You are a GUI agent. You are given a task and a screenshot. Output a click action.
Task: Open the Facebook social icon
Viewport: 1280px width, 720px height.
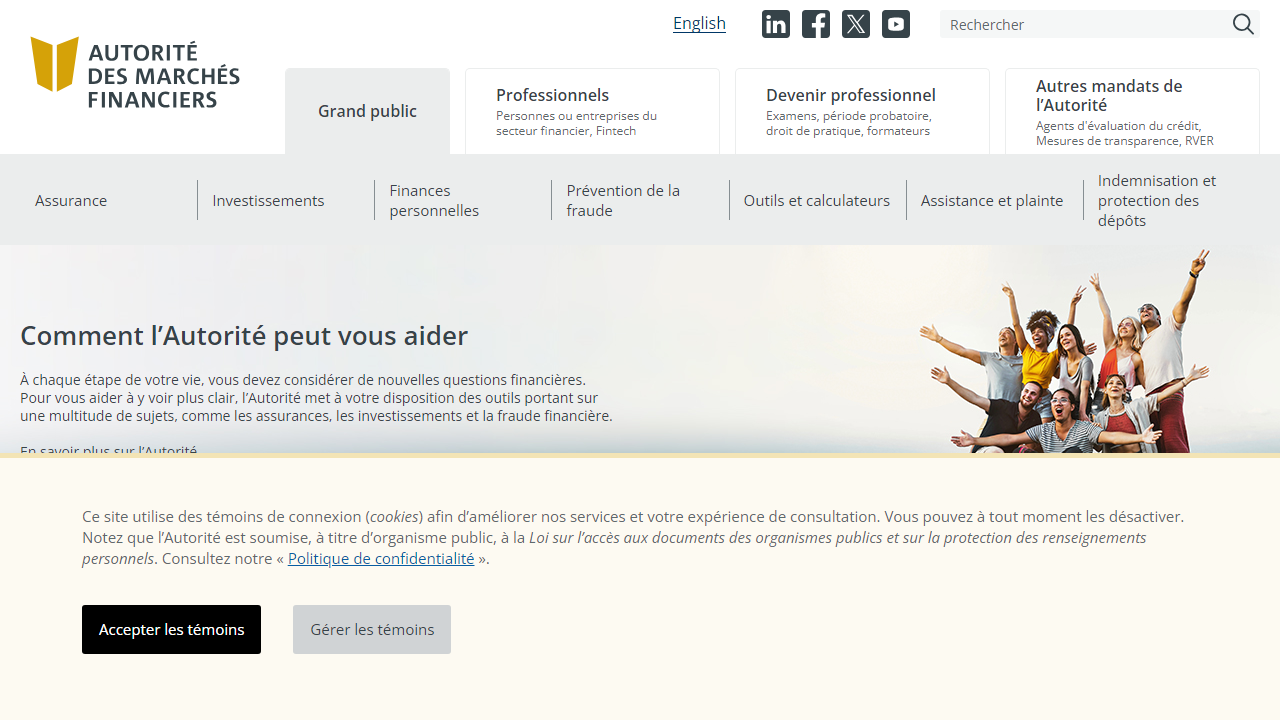click(x=815, y=24)
